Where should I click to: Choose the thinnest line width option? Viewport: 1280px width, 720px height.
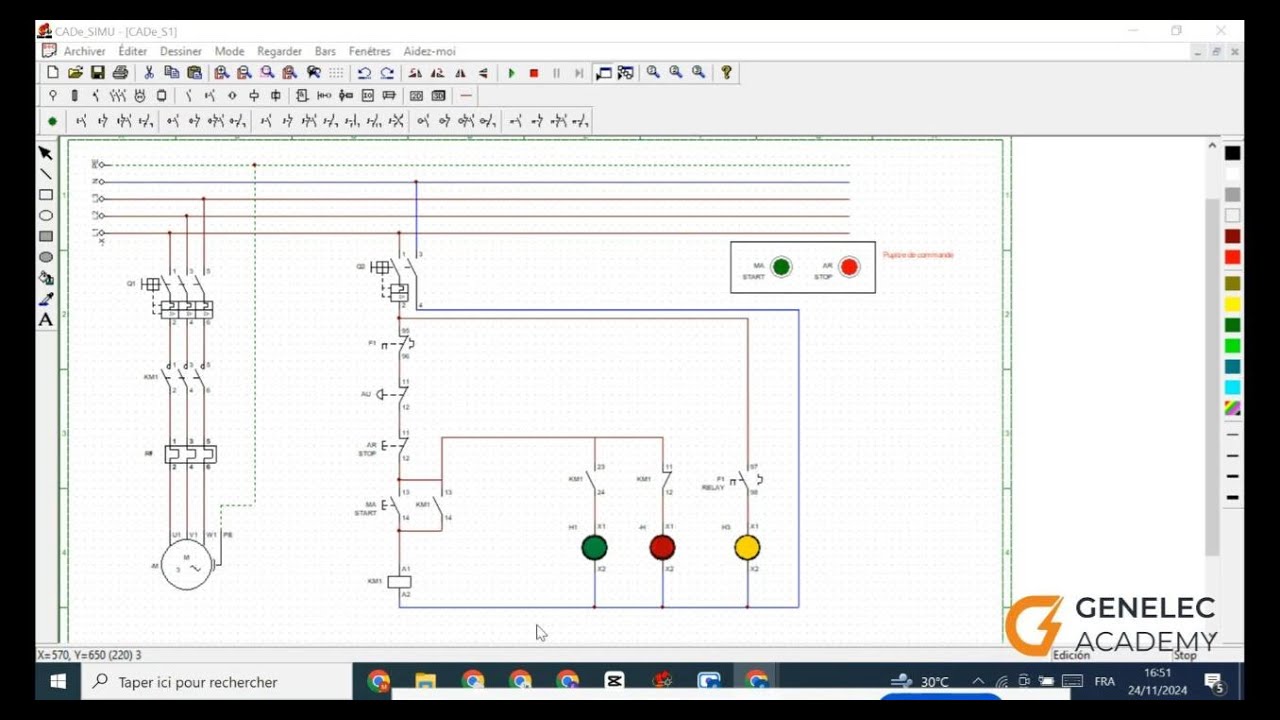(x=1233, y=435)
